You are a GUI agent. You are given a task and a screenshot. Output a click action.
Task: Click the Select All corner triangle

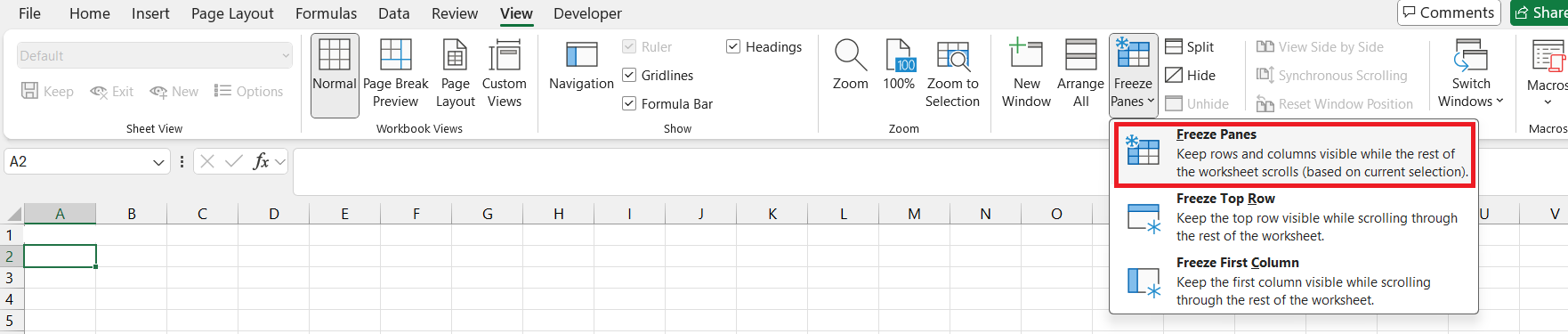click(12, 214)
